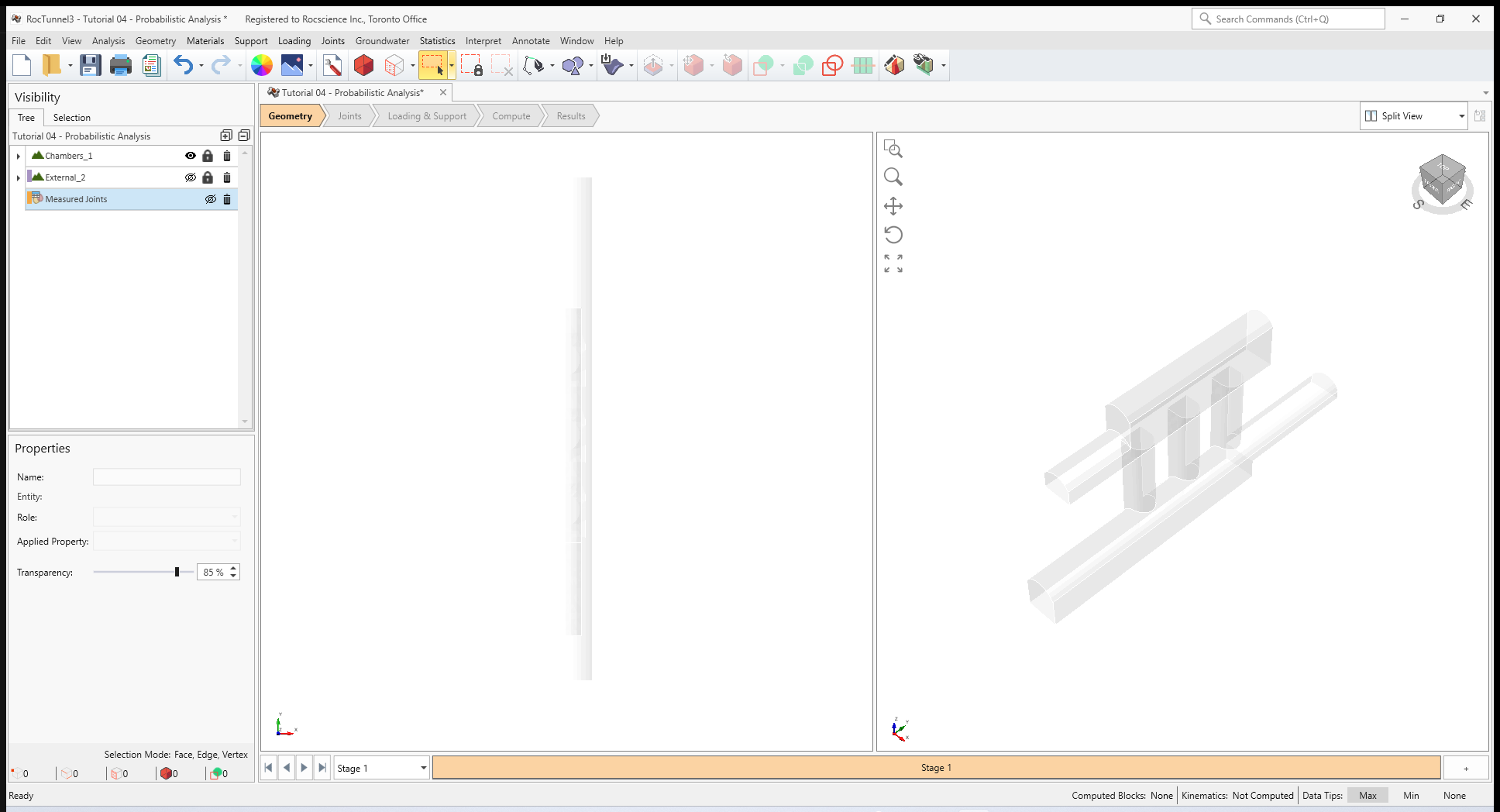Click the fit-to-extents corner arrows icon
This screenshot has width=1500, height=812.
[893, 263]
